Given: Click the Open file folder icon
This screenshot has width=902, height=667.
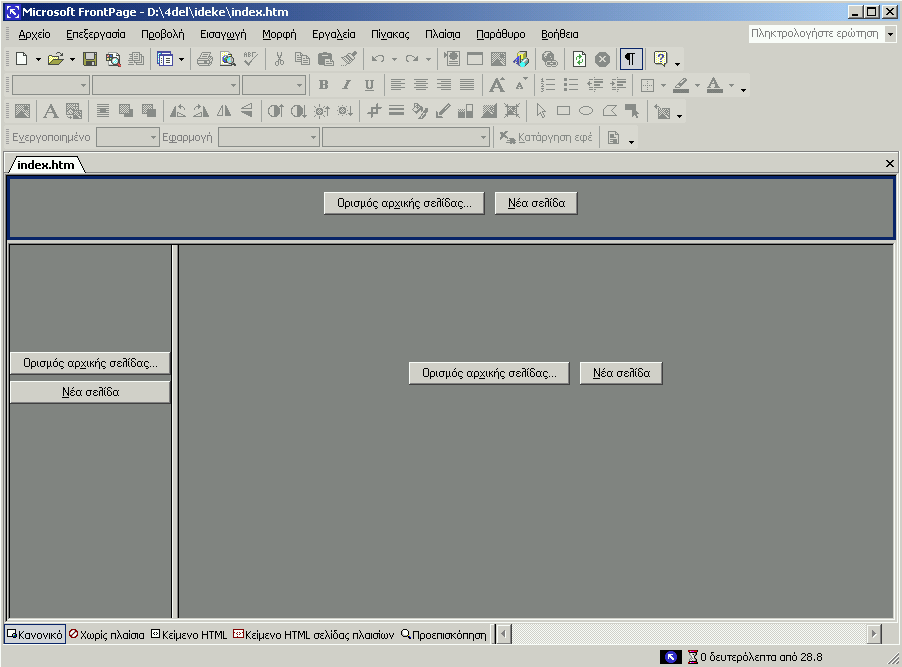Looking at the screenshot, I should 55,59.
